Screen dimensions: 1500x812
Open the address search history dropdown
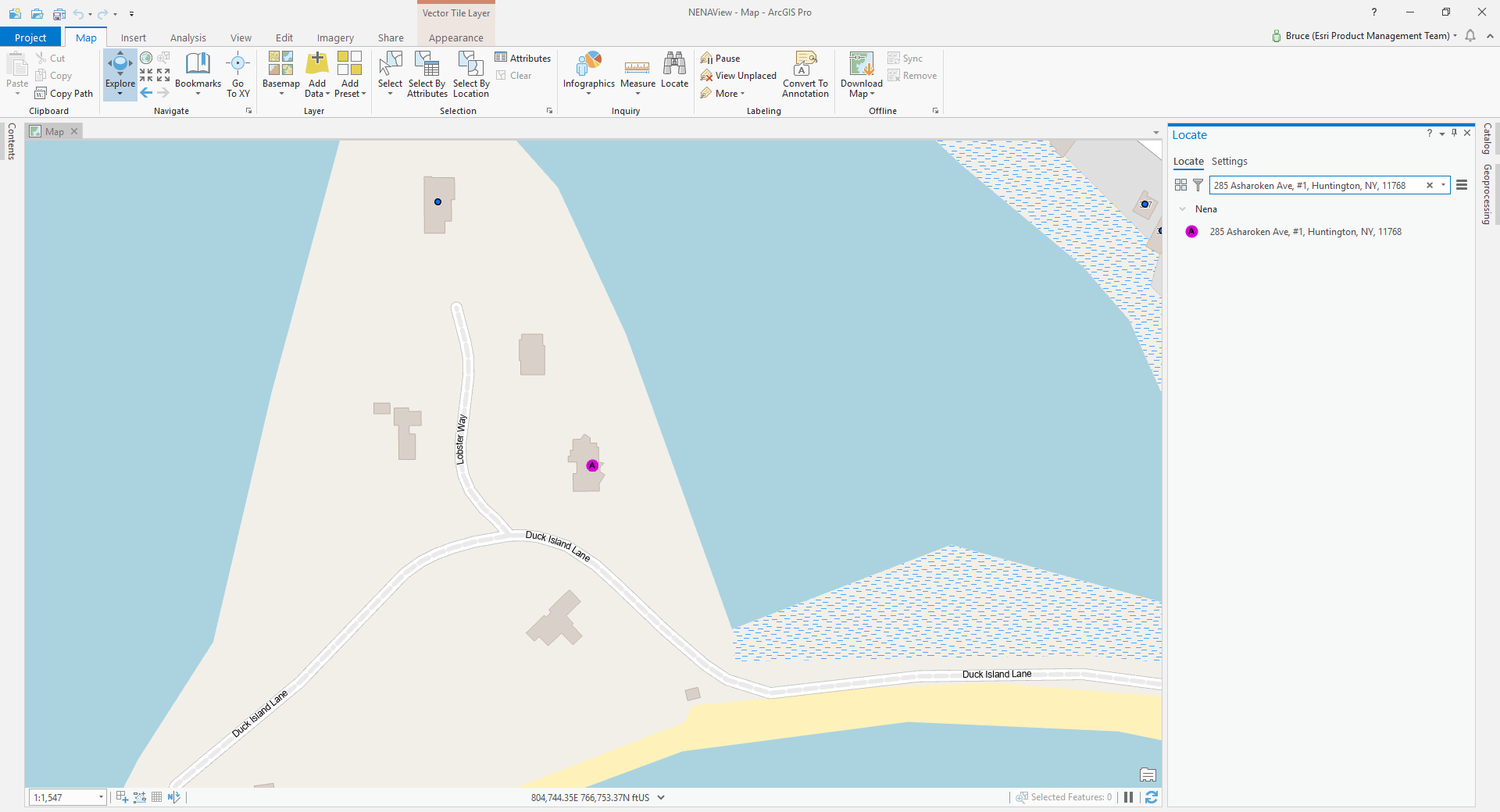[1443, 185]
